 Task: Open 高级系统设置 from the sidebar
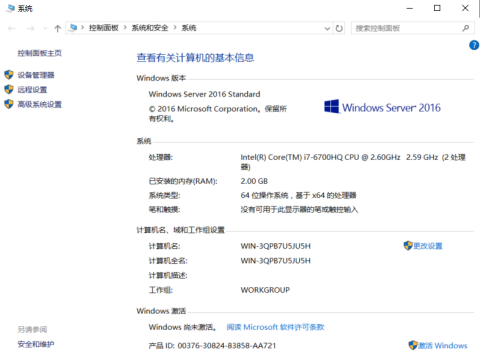40,104
